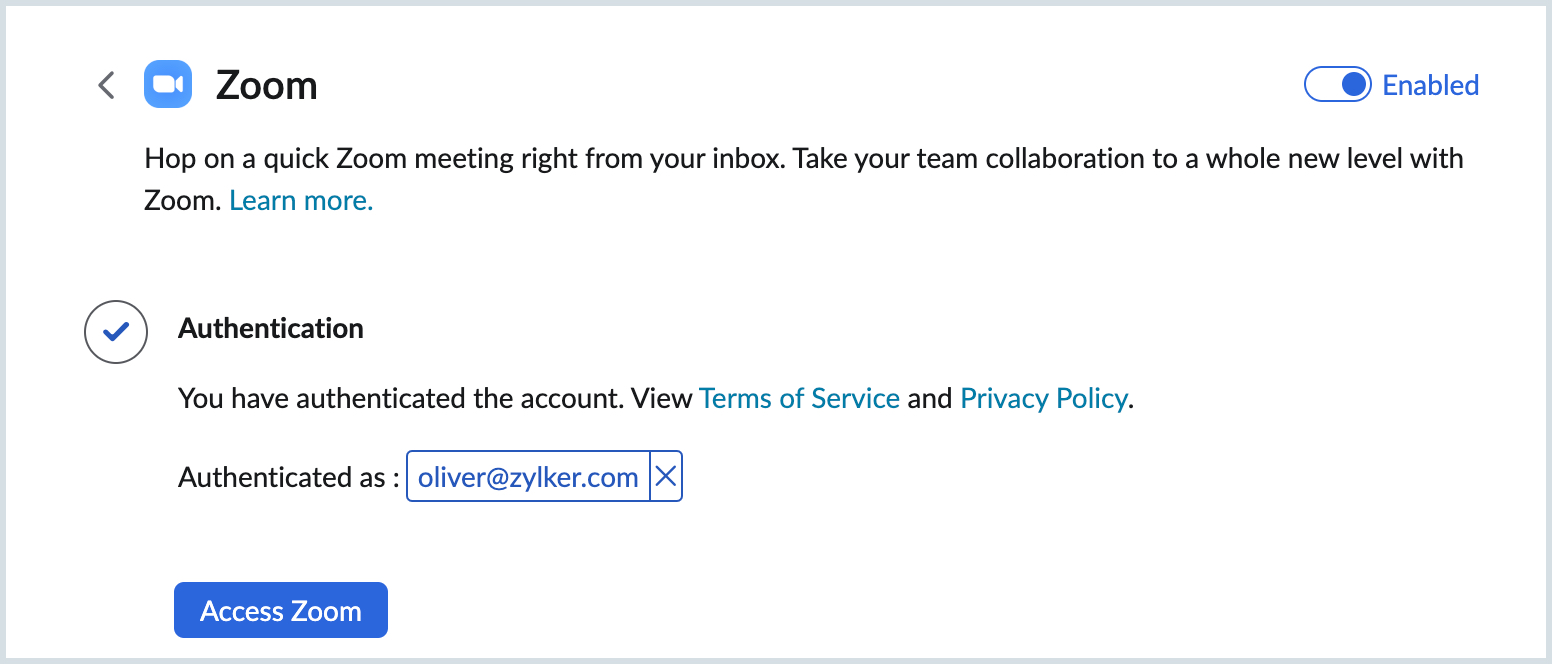
Task: Click the Zoom page title
Action: [267, 87]
